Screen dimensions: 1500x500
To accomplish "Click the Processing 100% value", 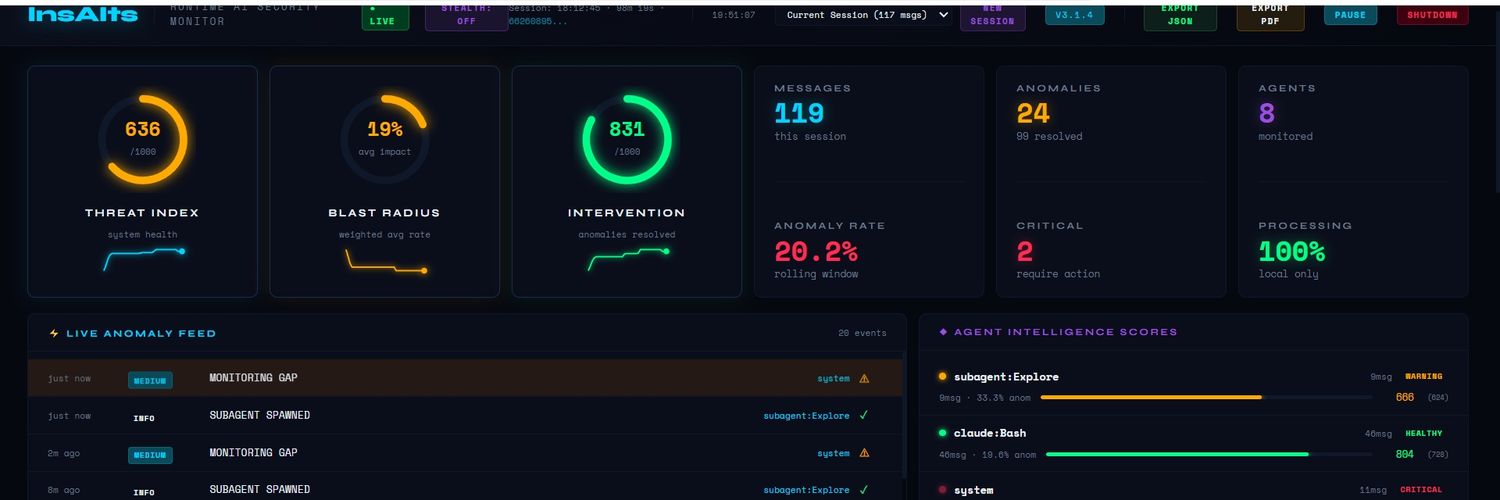I will coord(1292,251).
